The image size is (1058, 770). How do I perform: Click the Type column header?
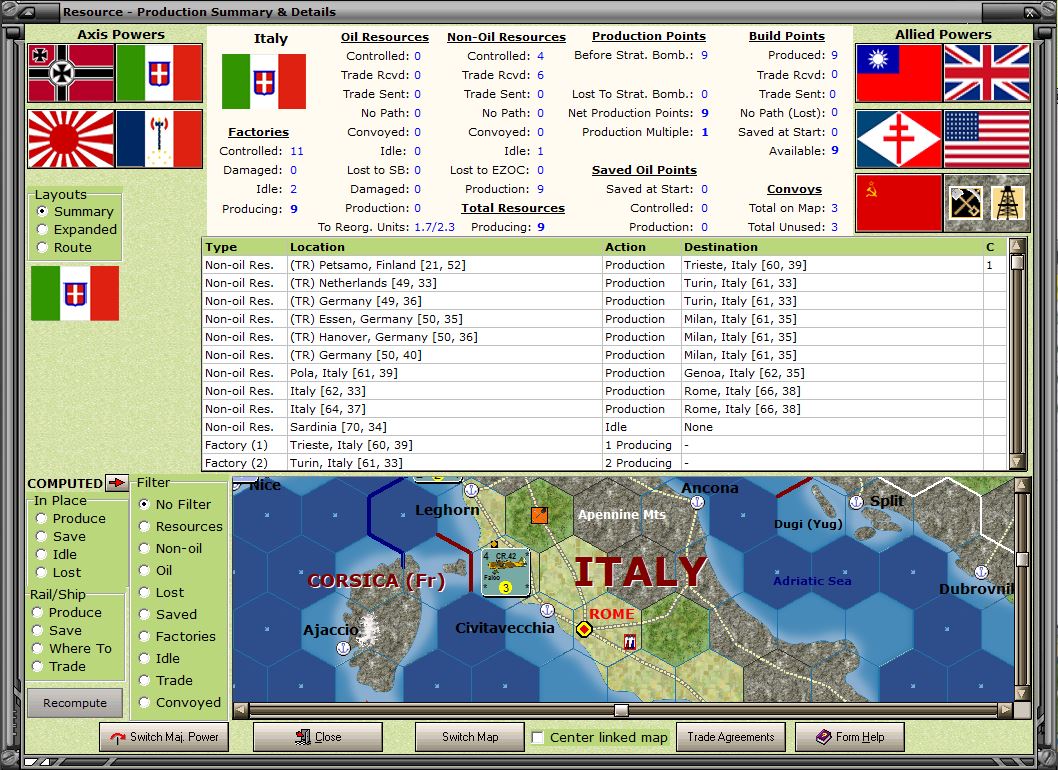tap(245, 247)
